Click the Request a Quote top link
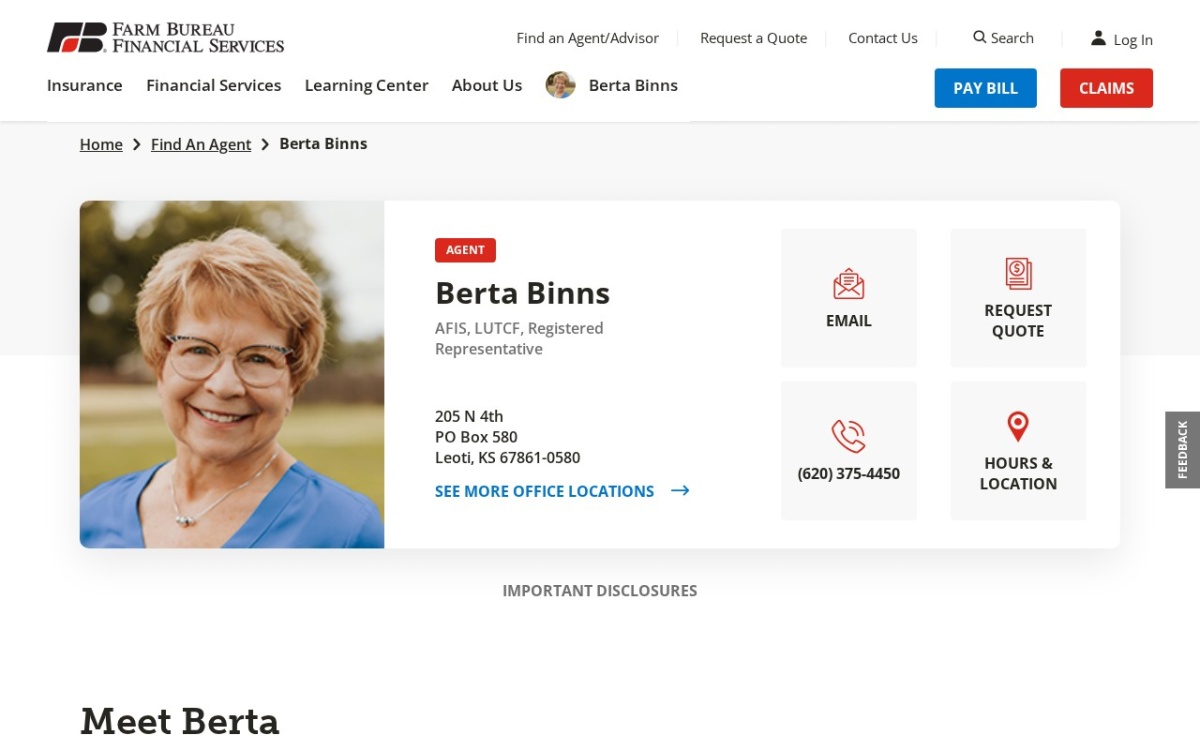This screenshot has height=750, width=1200. (754, 38)
